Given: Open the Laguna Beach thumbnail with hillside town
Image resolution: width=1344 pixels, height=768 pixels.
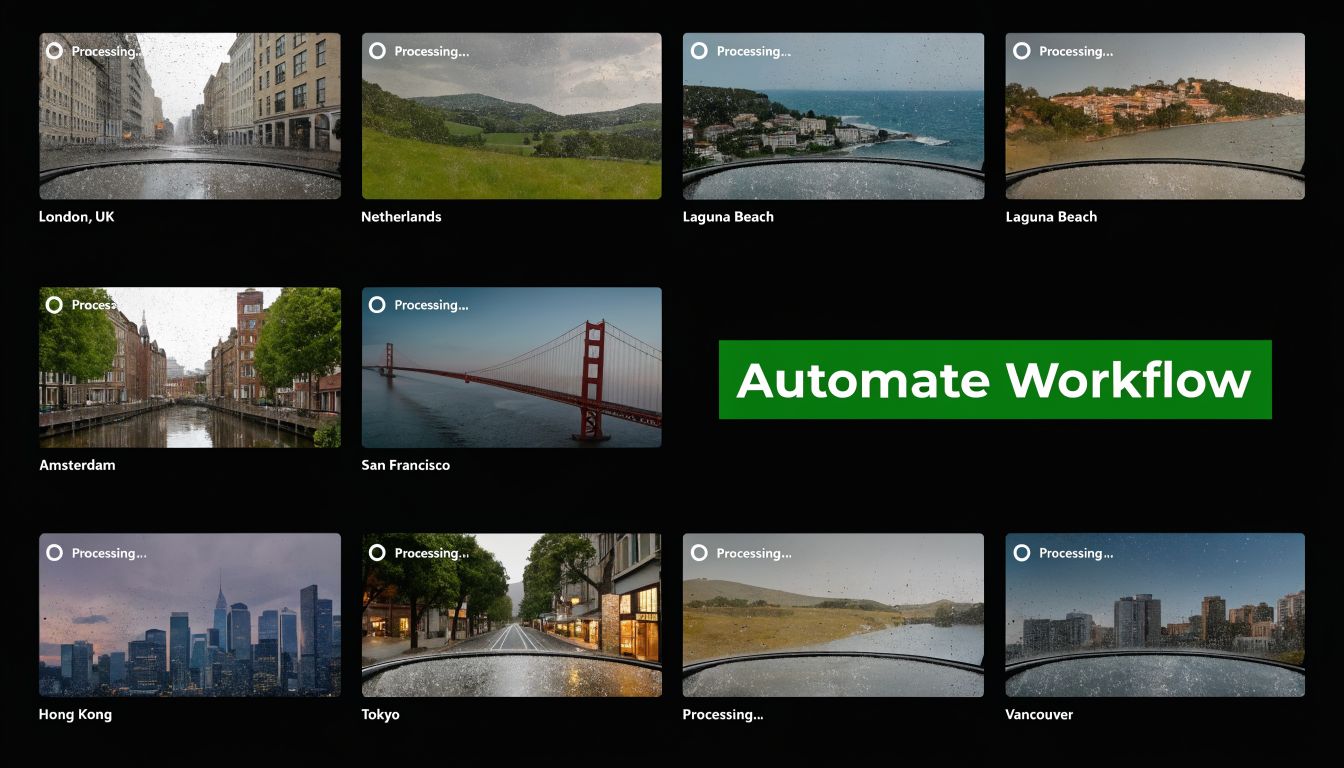Looking at the screenshot, I should [x=1155, y=116].
